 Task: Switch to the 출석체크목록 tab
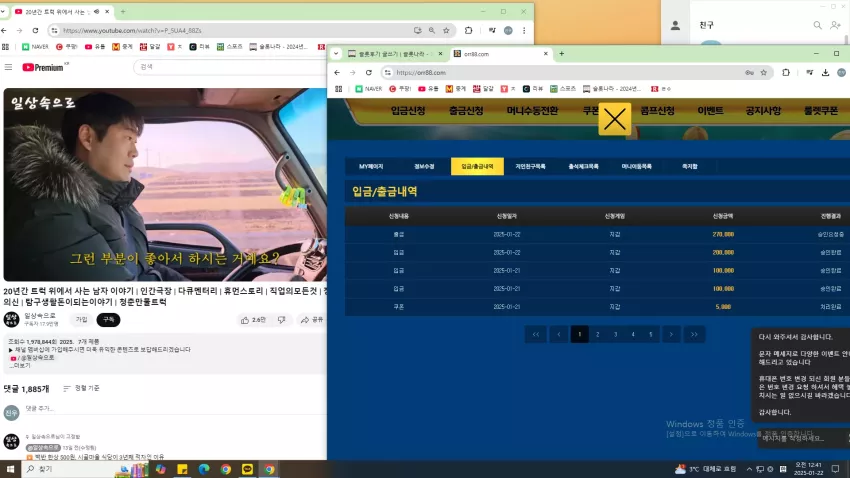click(x=583, y=166)
